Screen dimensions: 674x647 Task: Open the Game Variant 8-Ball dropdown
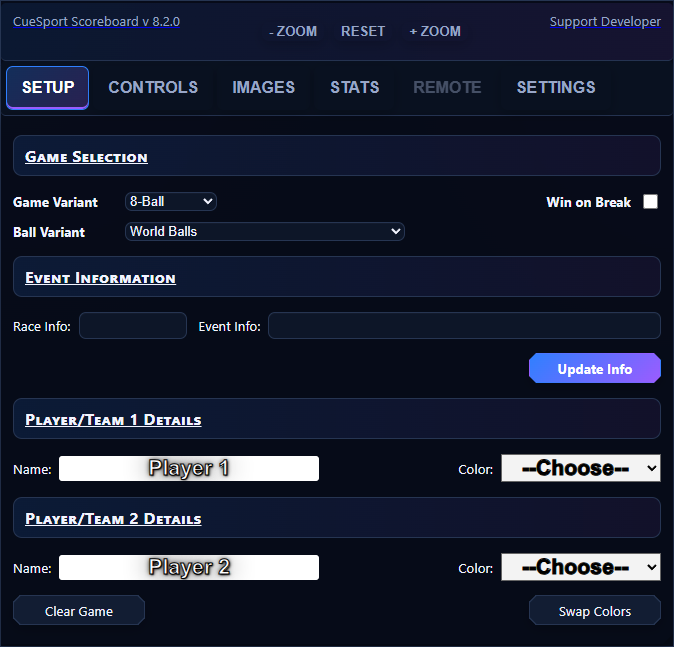coord(171,202)
